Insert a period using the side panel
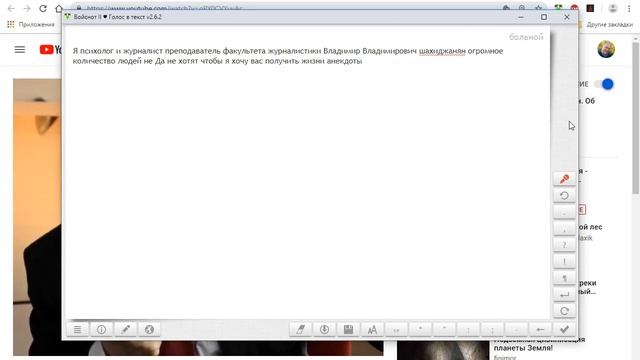The width and height of the screenshot is (640, 360). 564,212
